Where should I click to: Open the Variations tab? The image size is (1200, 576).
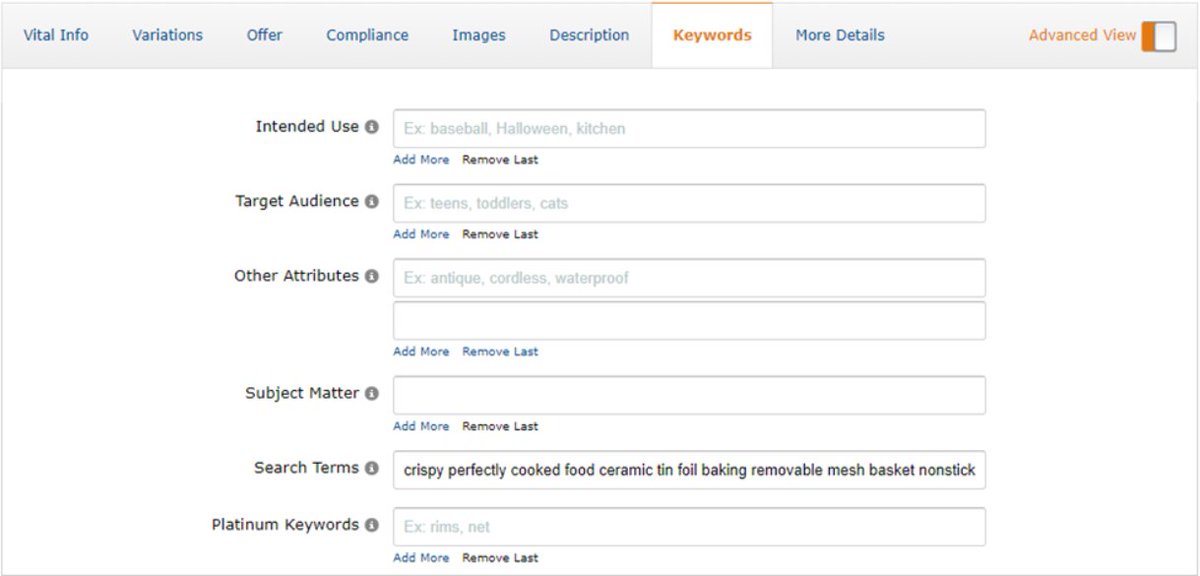(166, 34)
